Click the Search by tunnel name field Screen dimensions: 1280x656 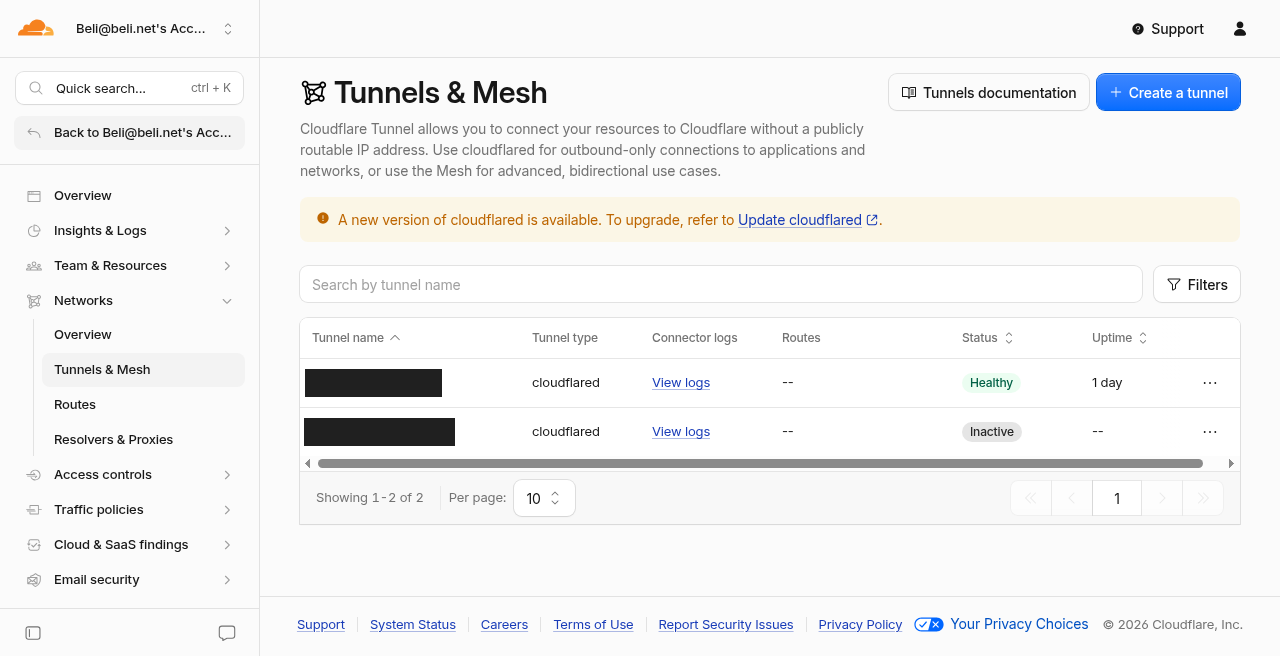[721, 284]
